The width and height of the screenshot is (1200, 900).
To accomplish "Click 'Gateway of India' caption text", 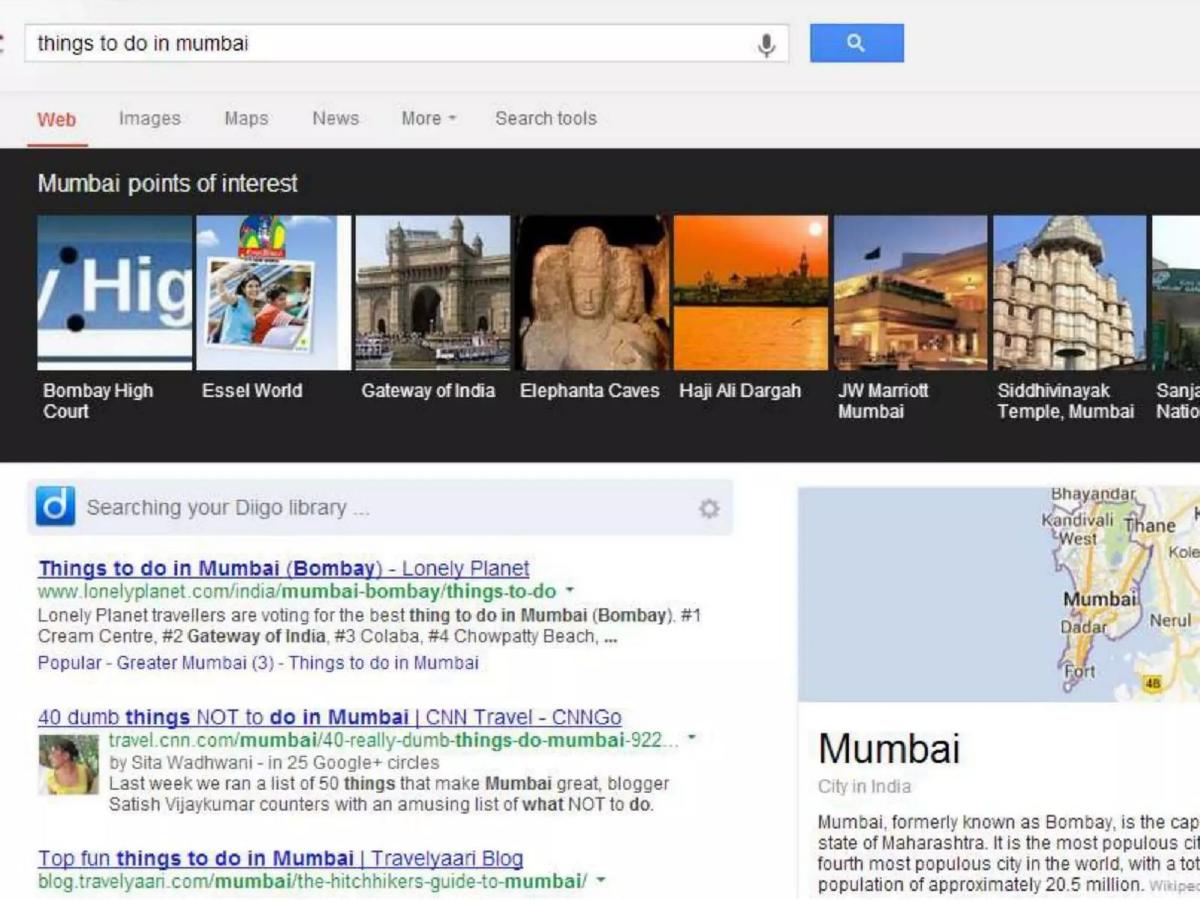I will 428,391.
